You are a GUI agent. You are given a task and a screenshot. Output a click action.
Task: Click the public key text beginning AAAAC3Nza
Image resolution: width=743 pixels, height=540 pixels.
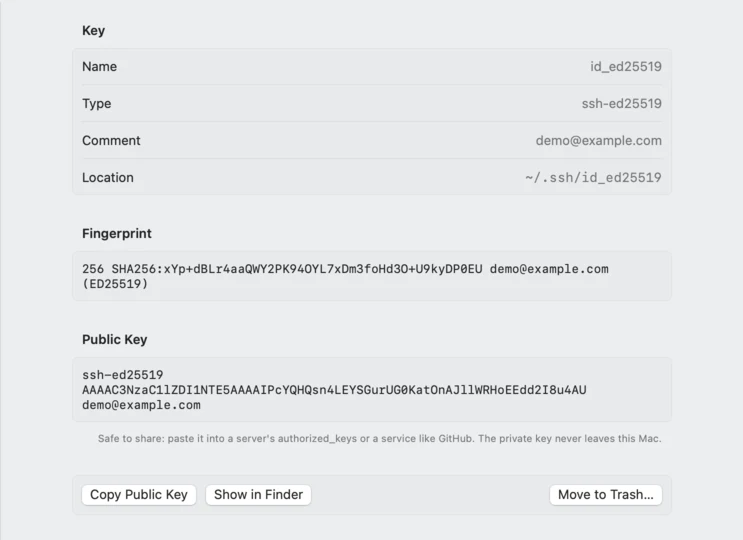point(334,390)
